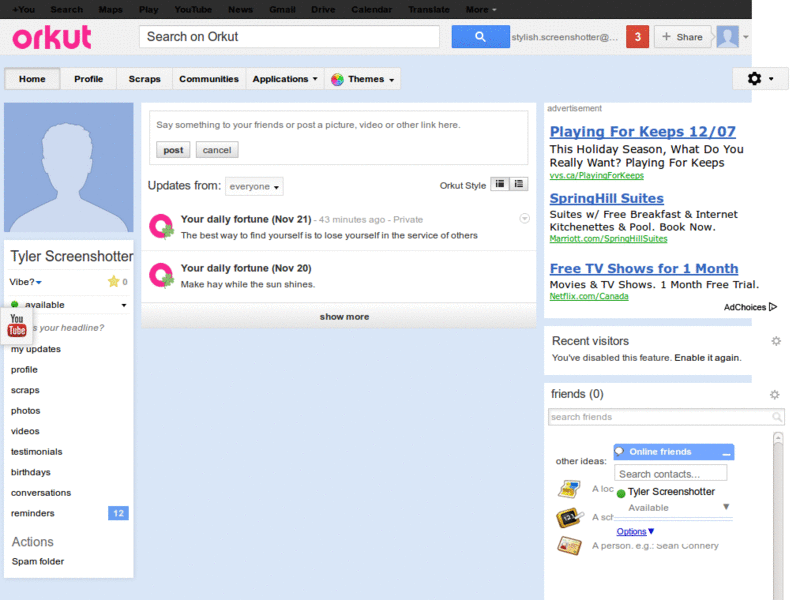The image size is (800, 600).
Task: Click the blue search magnifier button
Action: coord(480,37)
